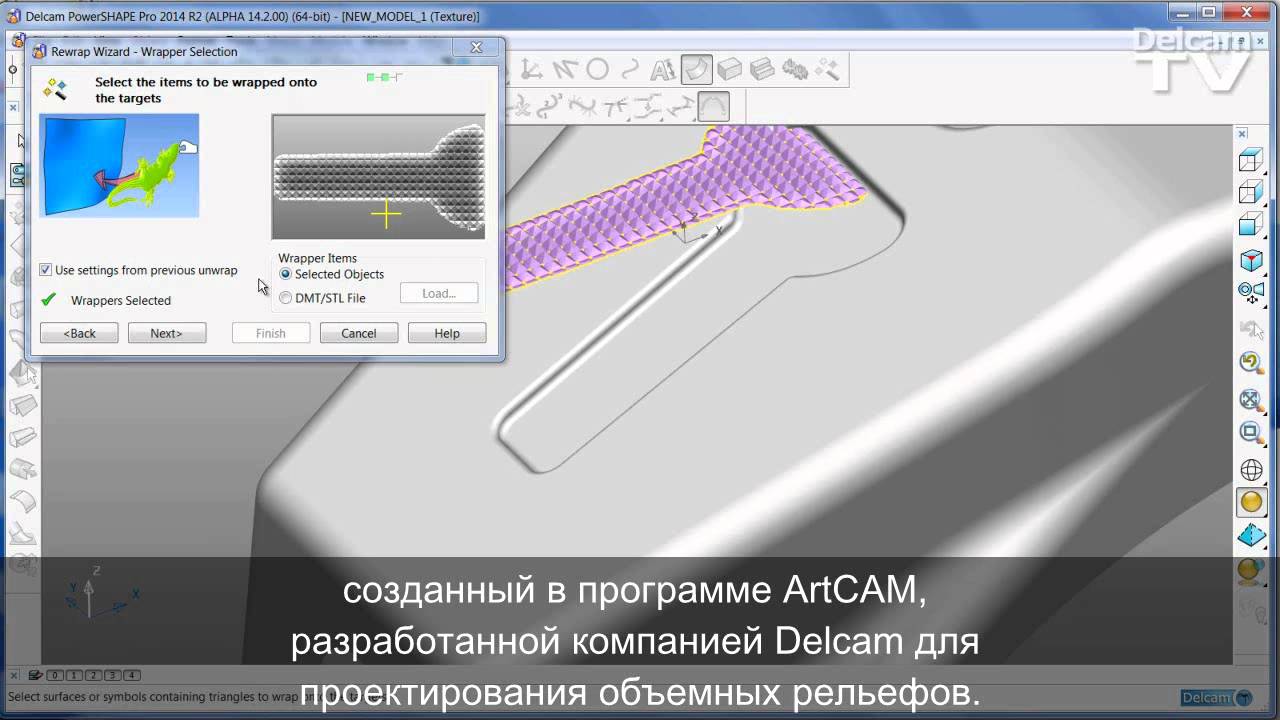Activate zoom to box tool
This screenshot has height=720, width=1280.
(1251, 432)
